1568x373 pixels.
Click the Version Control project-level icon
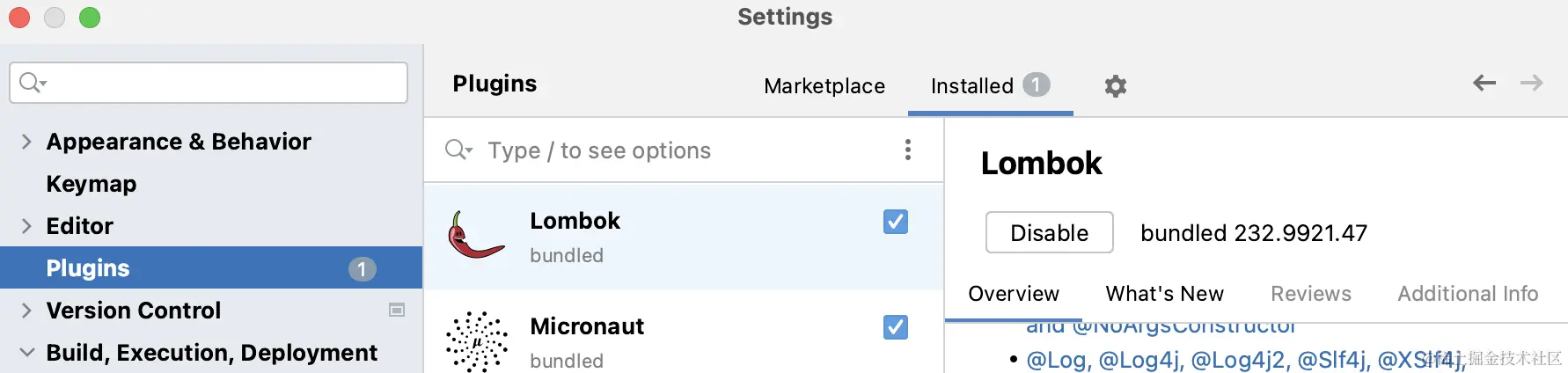pyautogui.click(x=397, y=310)
